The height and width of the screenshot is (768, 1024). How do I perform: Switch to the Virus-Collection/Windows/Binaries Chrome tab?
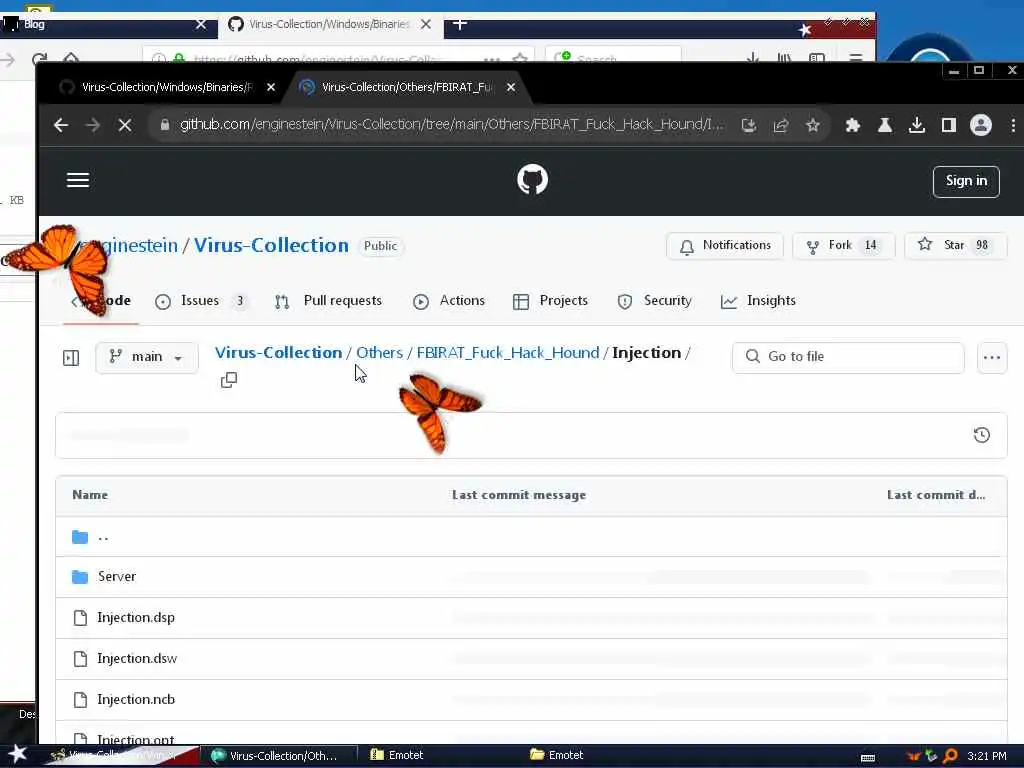tap(167, 87)
